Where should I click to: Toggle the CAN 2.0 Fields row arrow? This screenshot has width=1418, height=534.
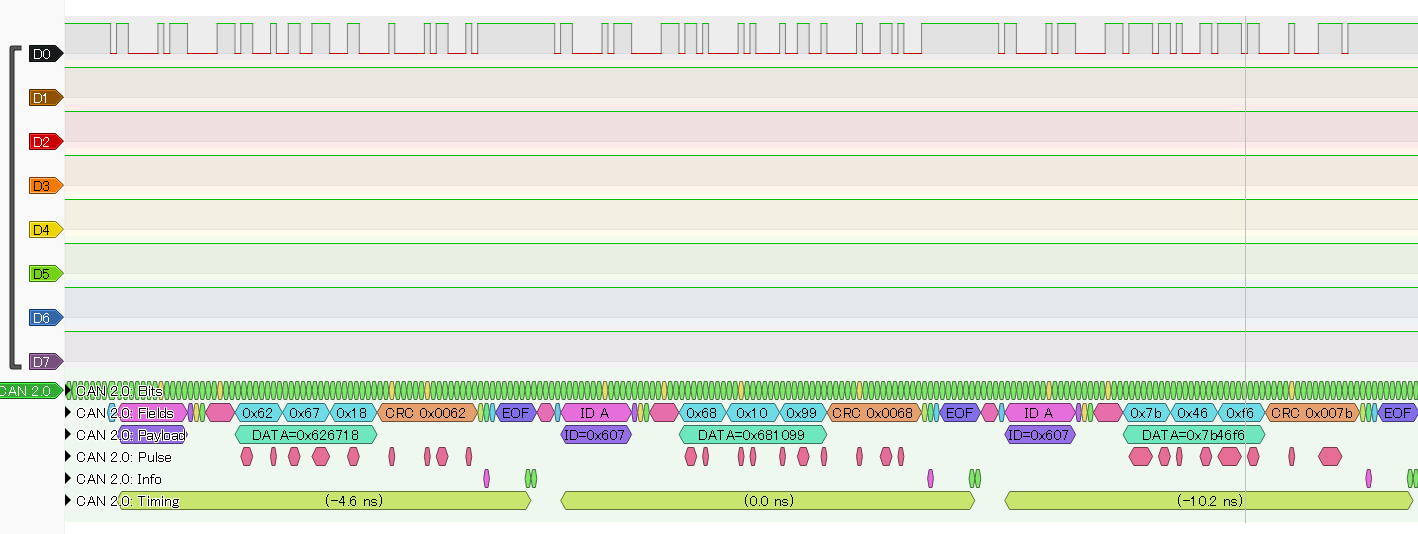click(x=69, y=413)
